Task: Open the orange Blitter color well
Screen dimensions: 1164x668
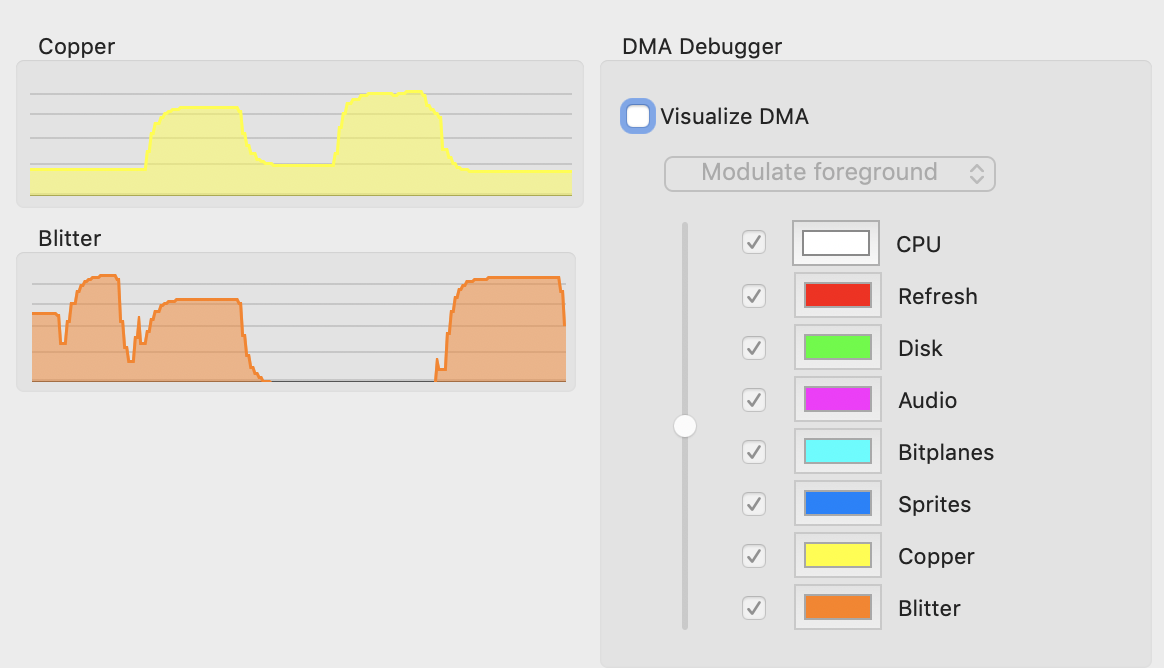Action: pyautogui.click(x=837, y=606)
